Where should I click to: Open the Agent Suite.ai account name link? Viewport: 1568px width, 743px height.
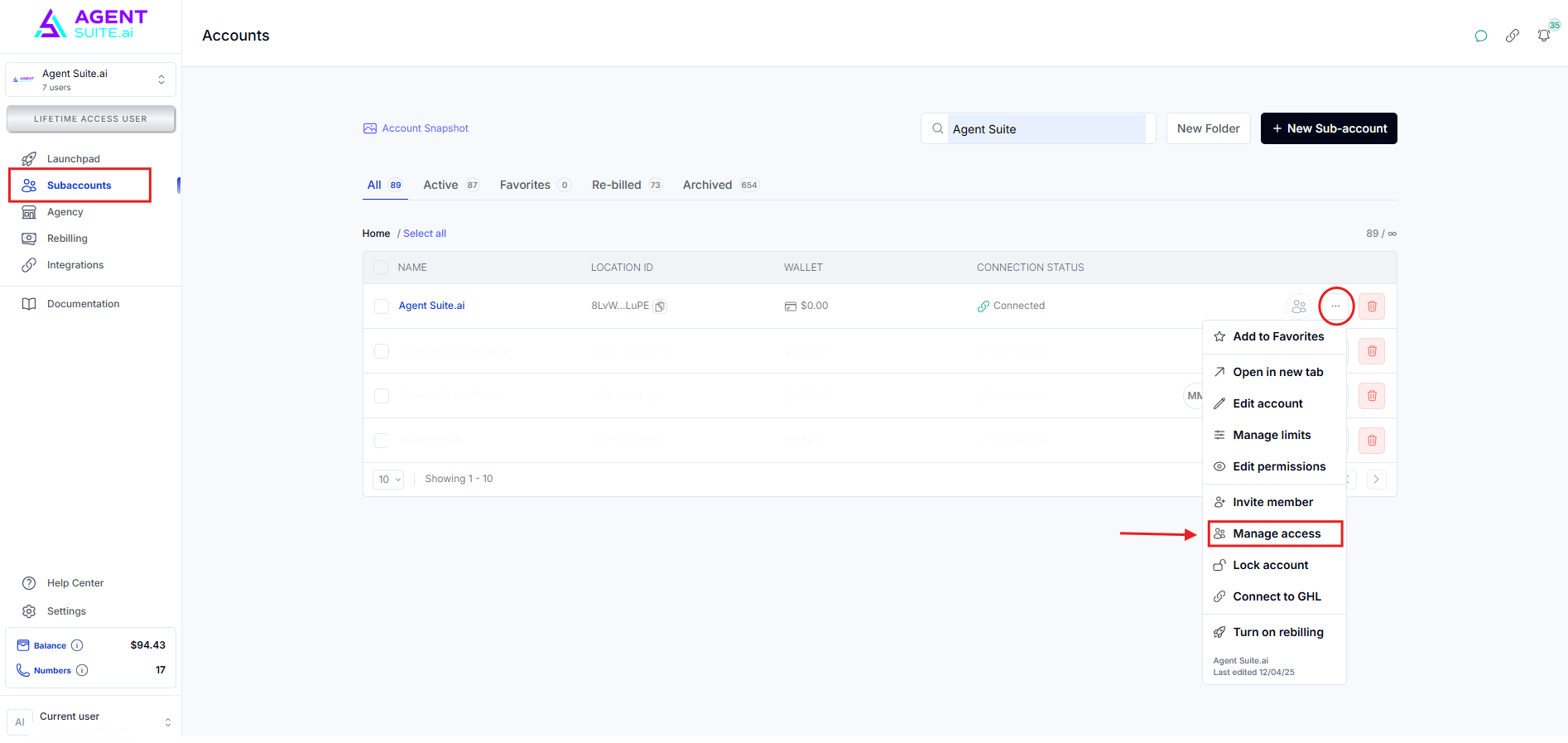431,306
